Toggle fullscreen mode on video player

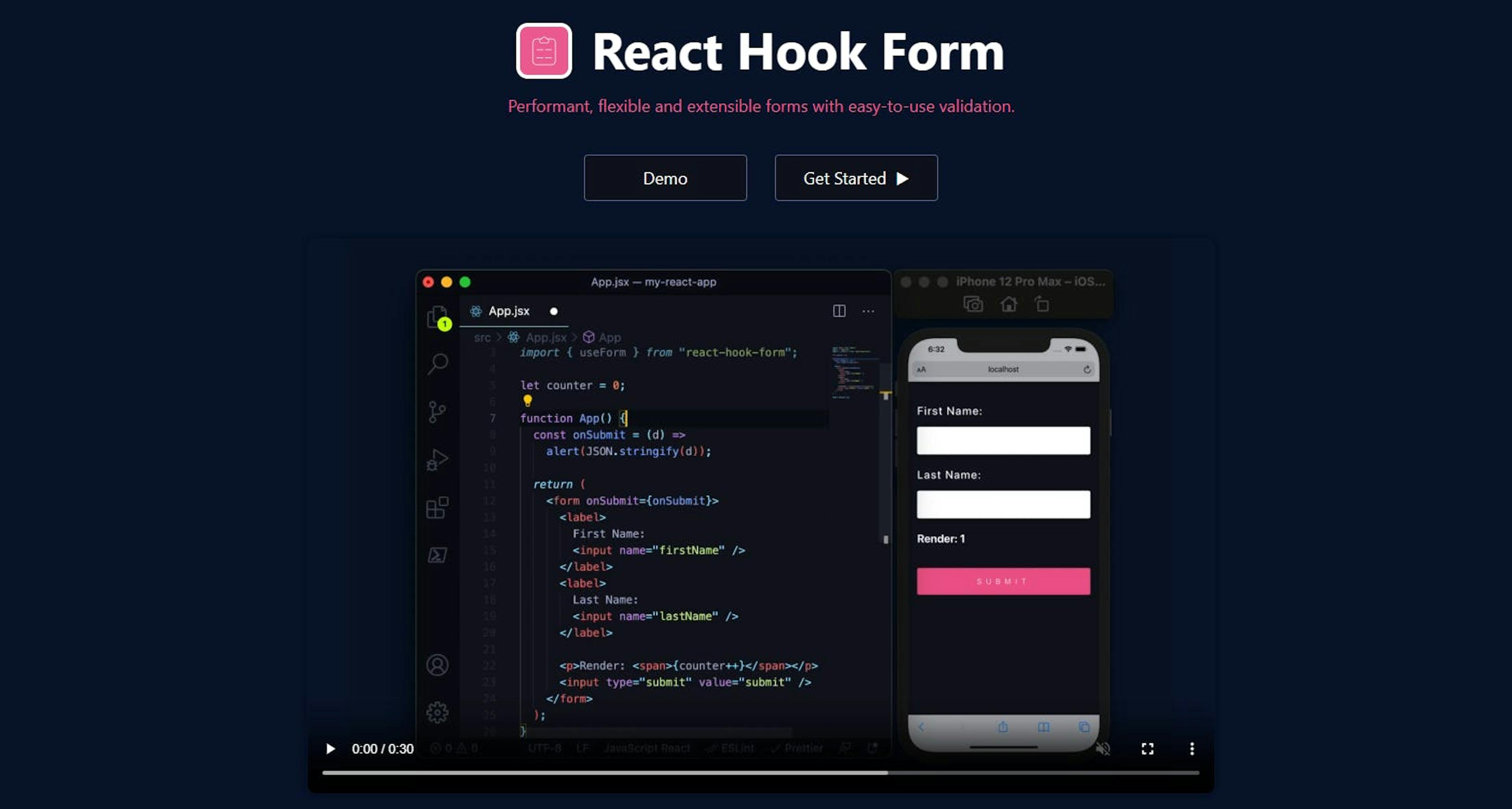(1147, 748)
